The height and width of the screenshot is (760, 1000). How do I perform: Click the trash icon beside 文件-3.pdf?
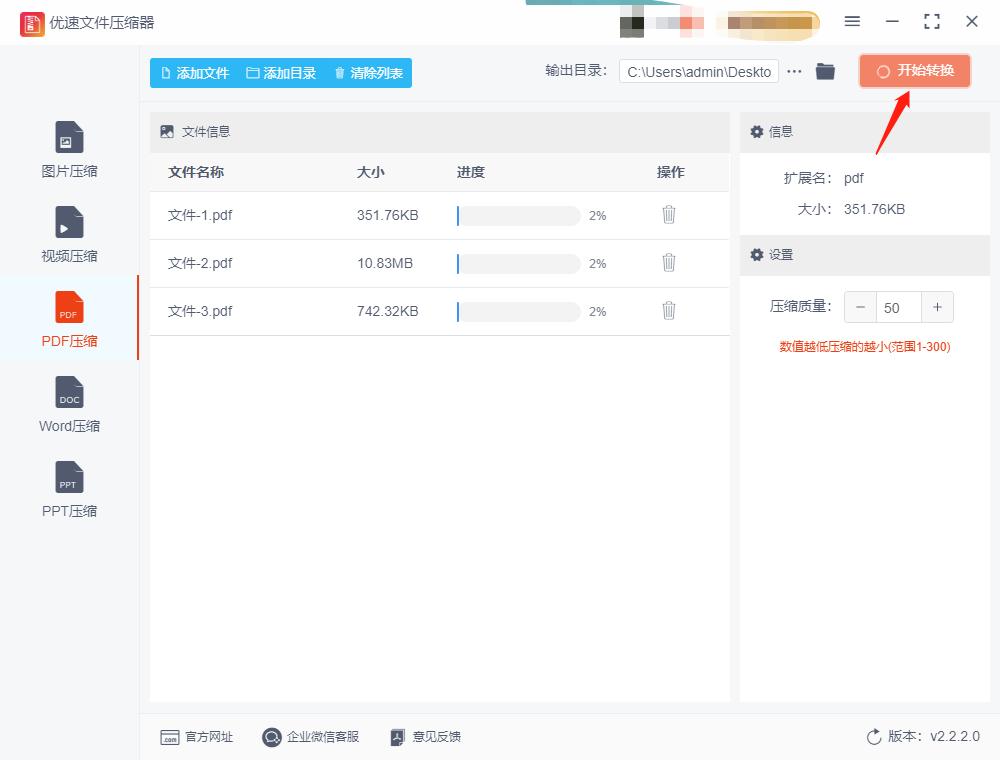coord(668,310)
